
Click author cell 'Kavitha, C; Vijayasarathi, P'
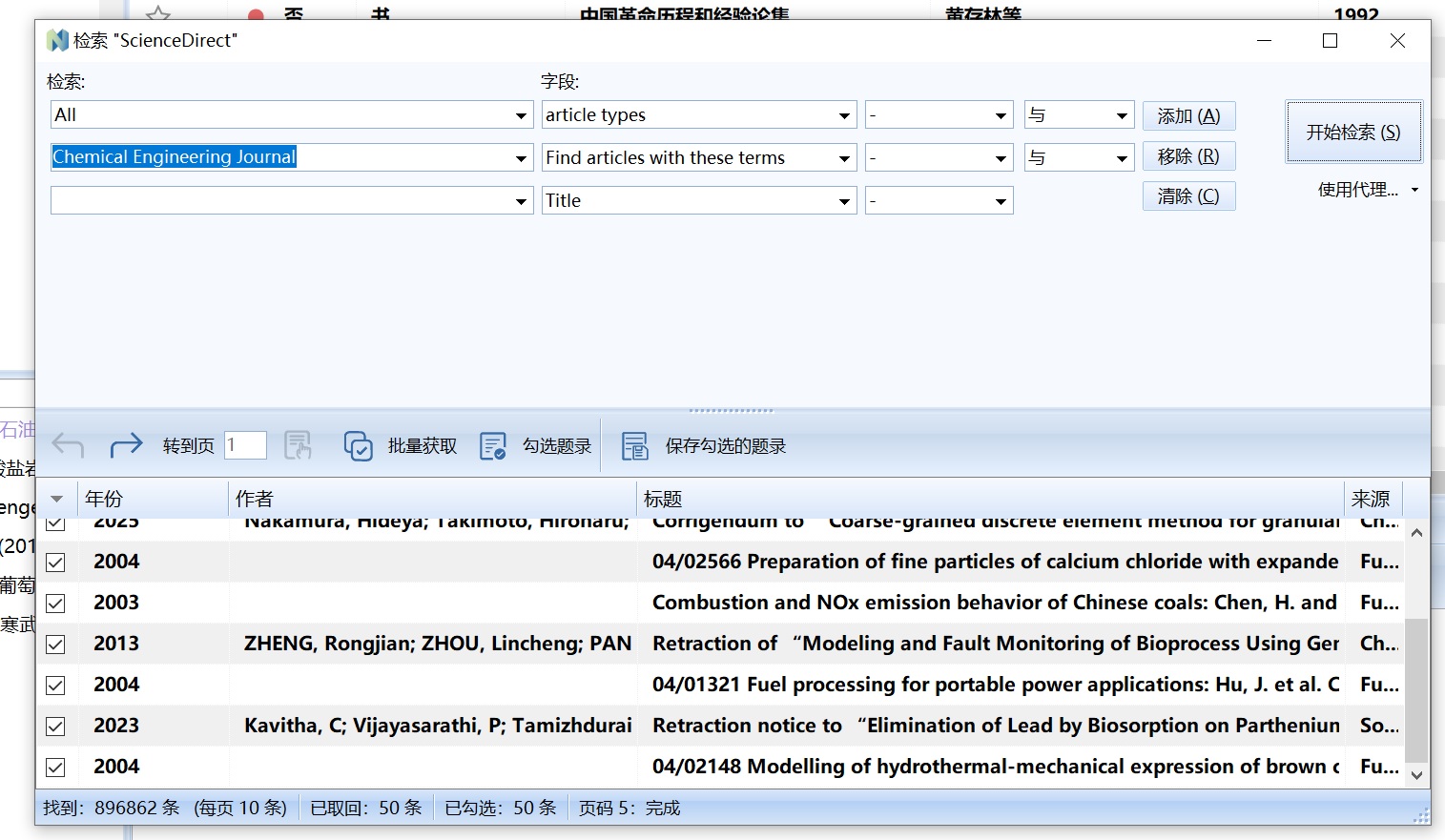[438, 726]
